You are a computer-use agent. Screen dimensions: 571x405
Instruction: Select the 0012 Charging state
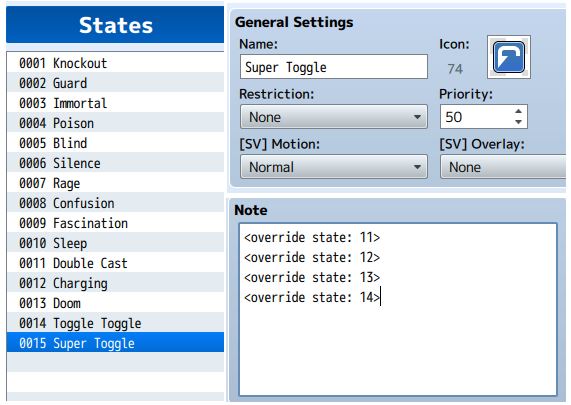pos(115,283)
